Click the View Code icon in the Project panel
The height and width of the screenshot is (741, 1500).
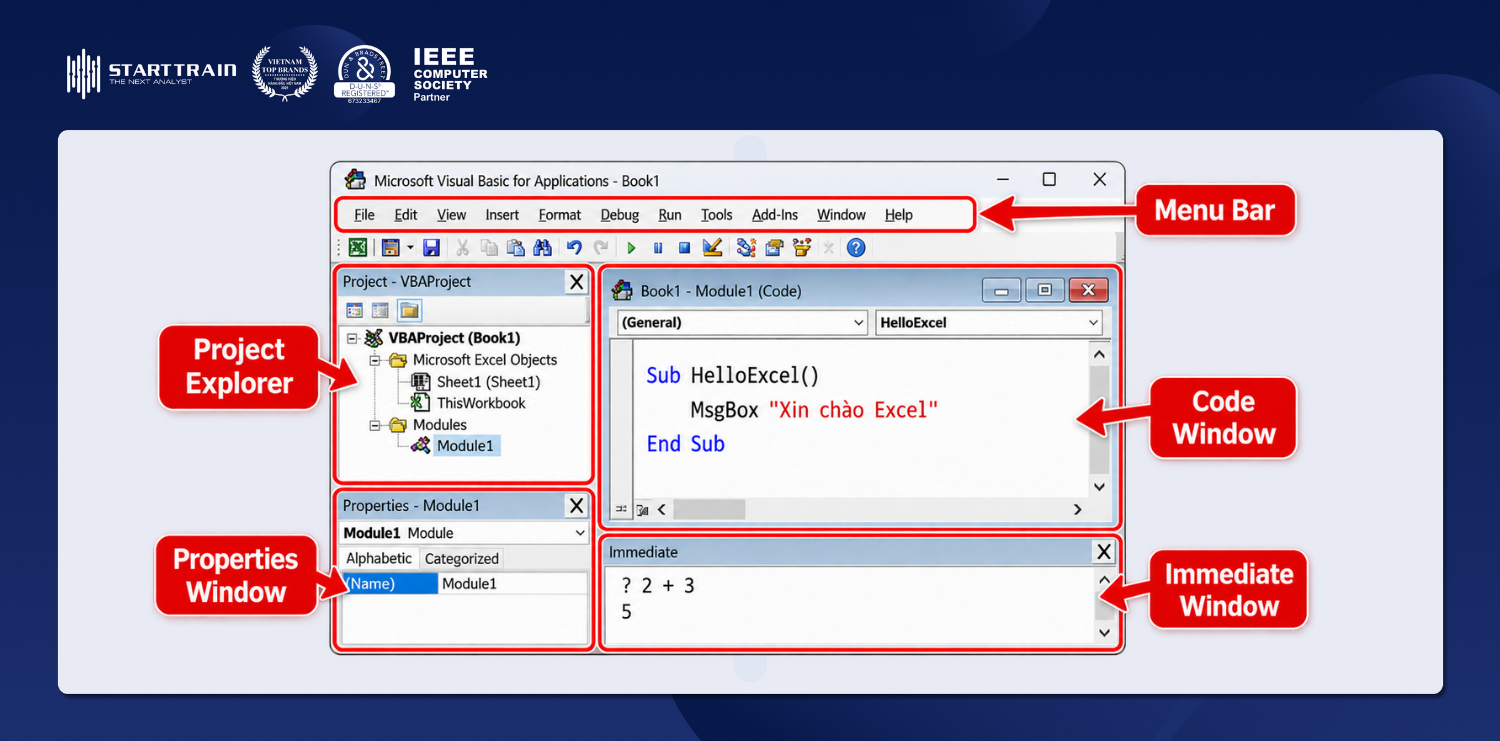tap(354, 310)
